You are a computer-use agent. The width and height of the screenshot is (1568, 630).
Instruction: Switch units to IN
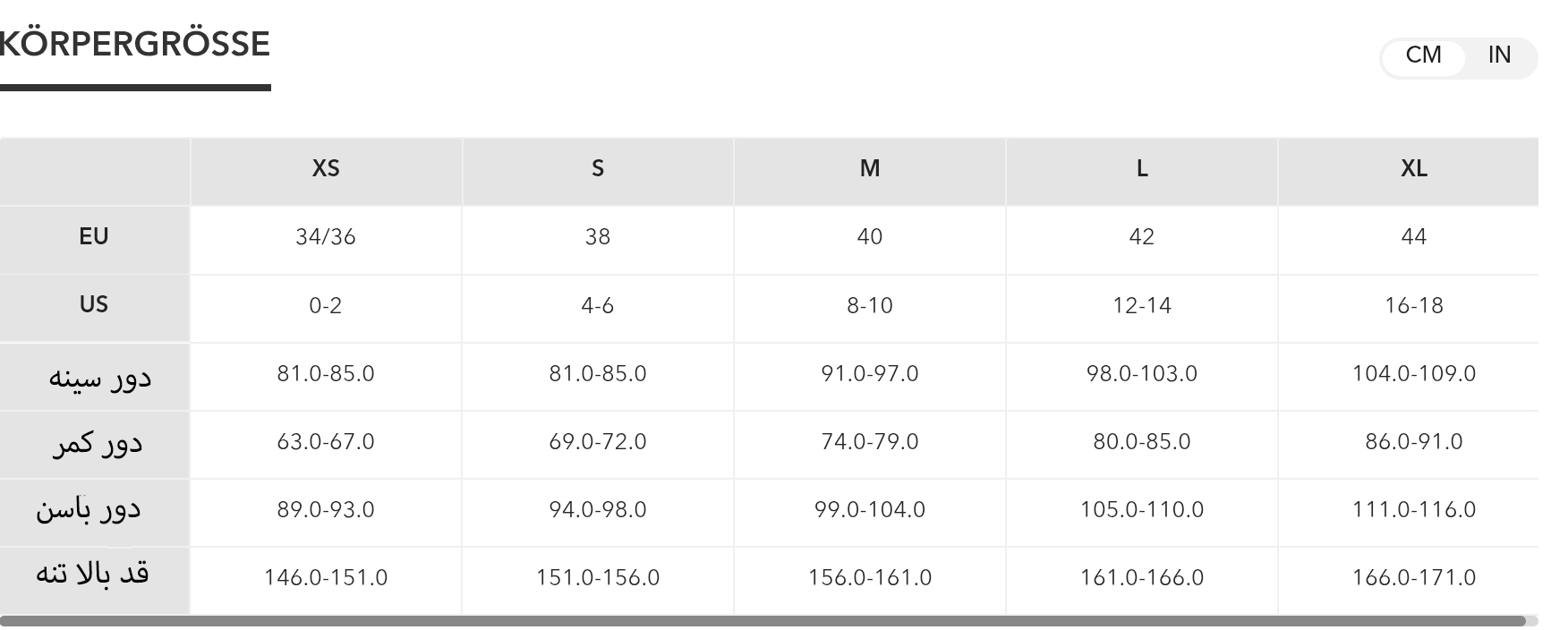1499,55
